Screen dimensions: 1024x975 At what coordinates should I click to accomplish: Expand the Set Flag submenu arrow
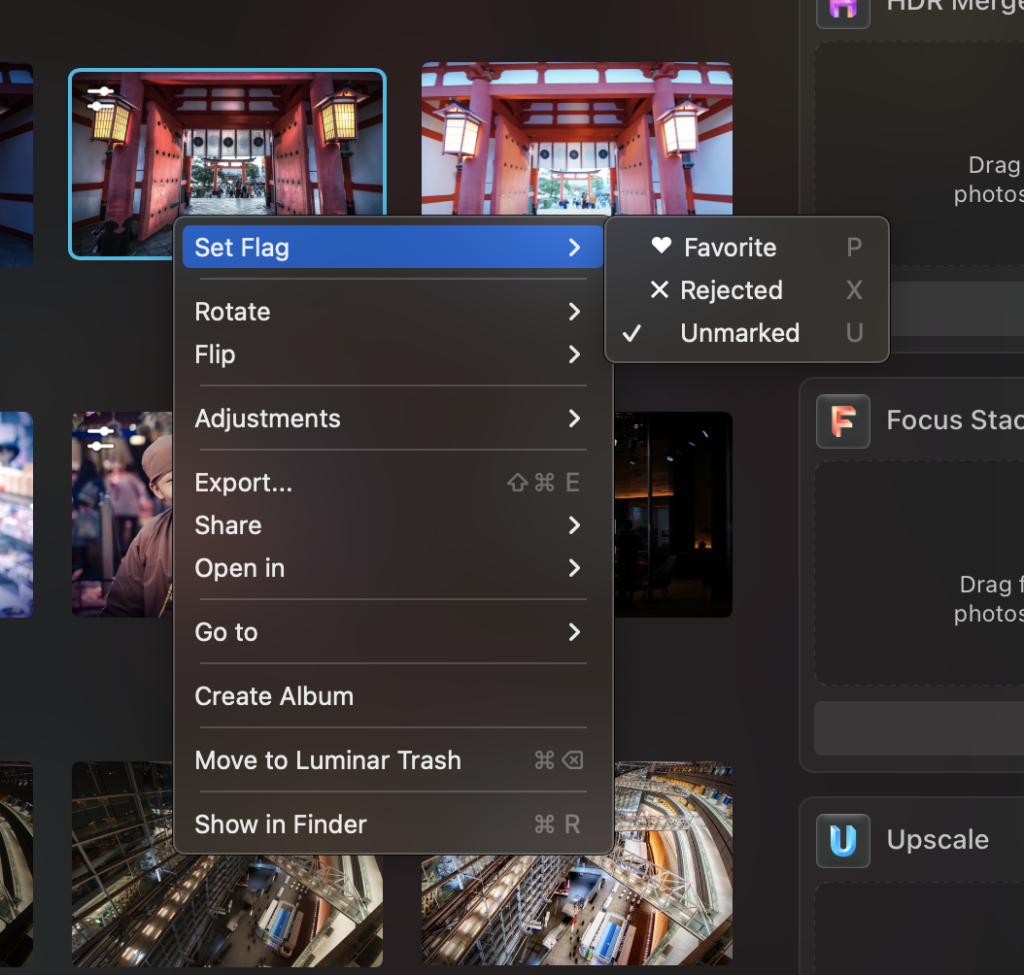pos(574,248)
